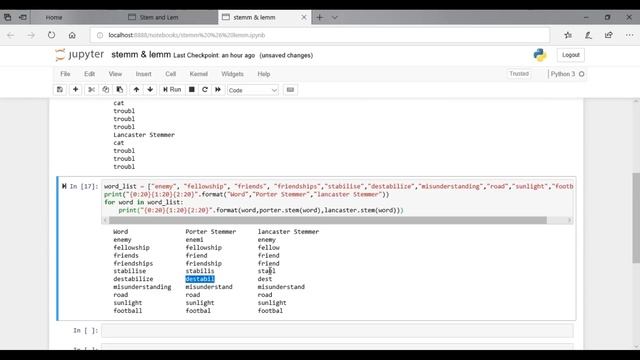Click the horizontal scrollbar of code cell

(327, 220)
